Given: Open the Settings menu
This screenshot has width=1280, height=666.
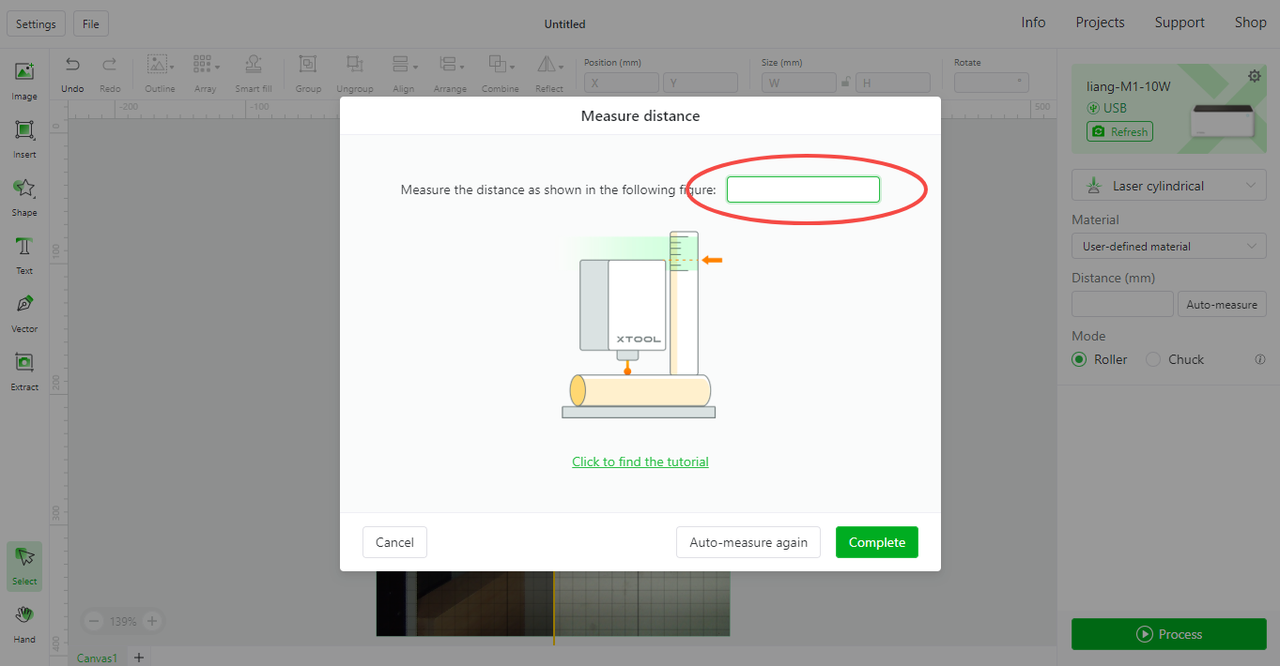Looking at the screenshot, I should tap(36, 24).
